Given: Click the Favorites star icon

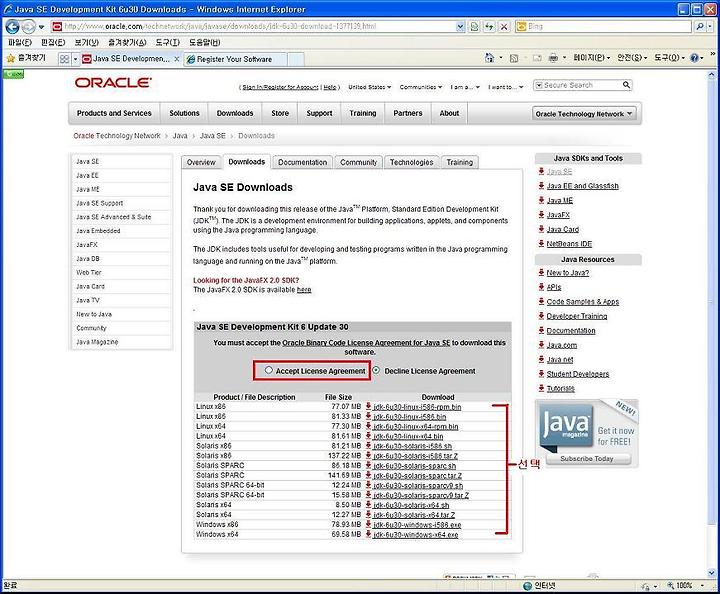Looking at the screenshot, I should [x=11, y=58].
